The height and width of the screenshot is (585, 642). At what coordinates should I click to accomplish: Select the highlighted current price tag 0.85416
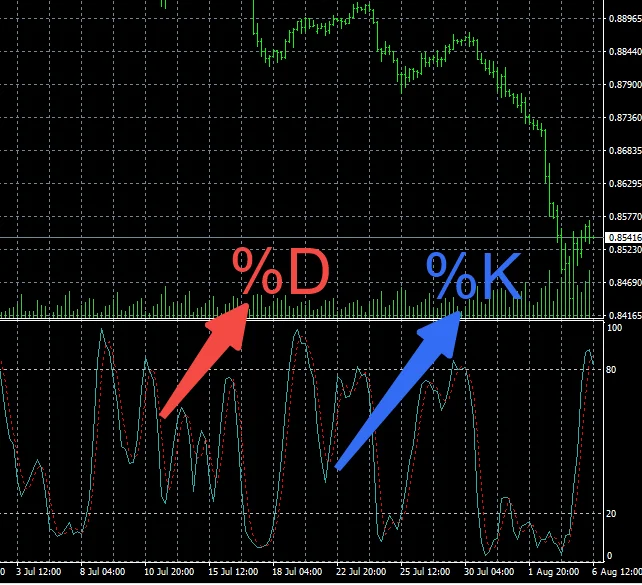(x=624, y=237)
